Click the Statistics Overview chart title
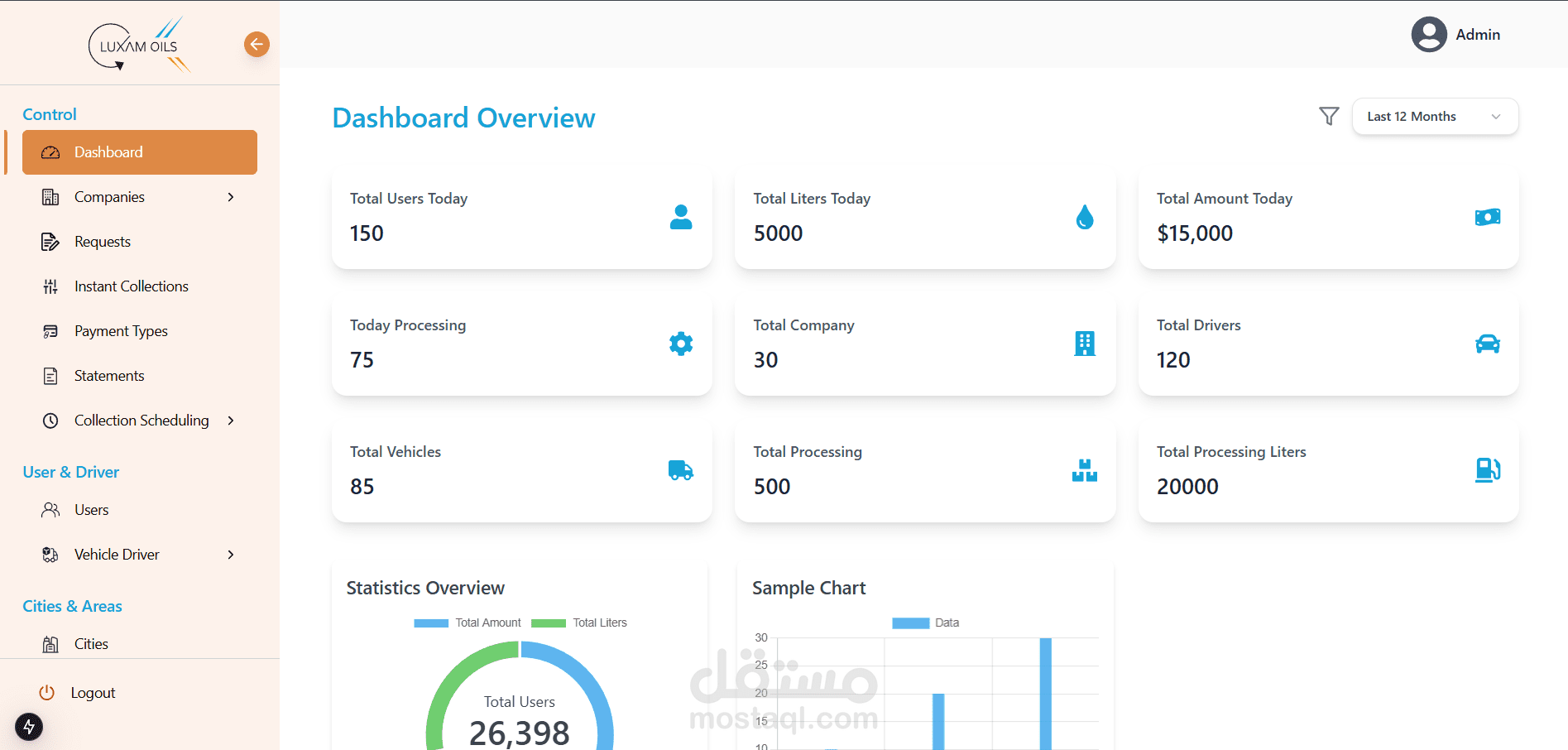 pos(425,588)
